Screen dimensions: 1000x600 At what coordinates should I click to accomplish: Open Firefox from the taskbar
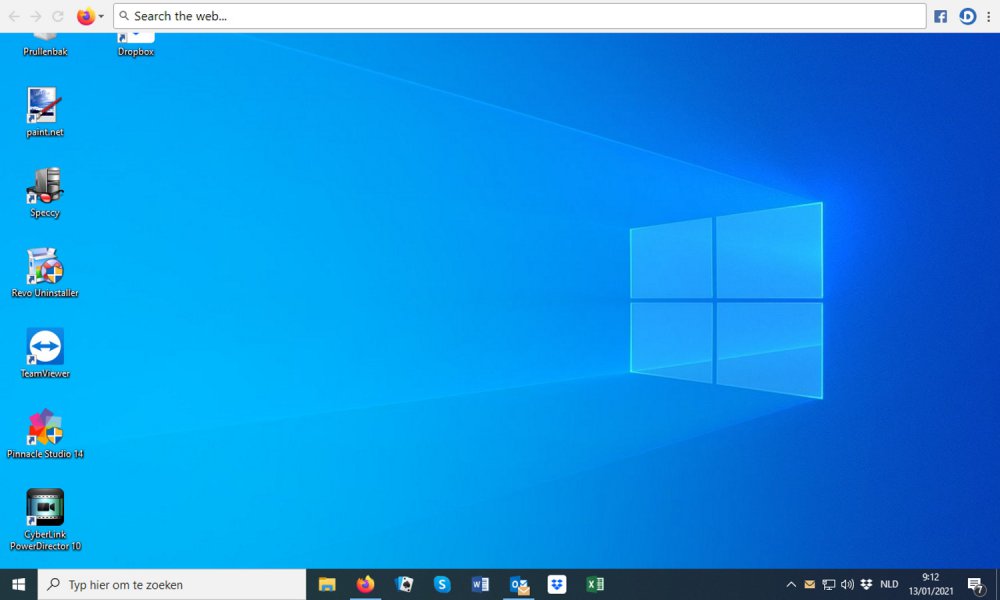point(365,584)
